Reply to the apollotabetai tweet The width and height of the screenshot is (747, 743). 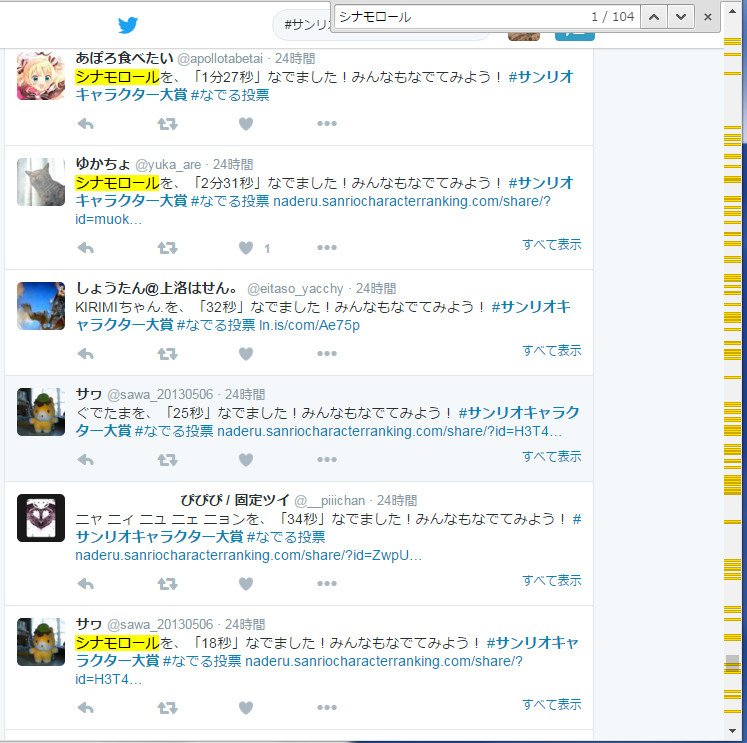(86, 124)
